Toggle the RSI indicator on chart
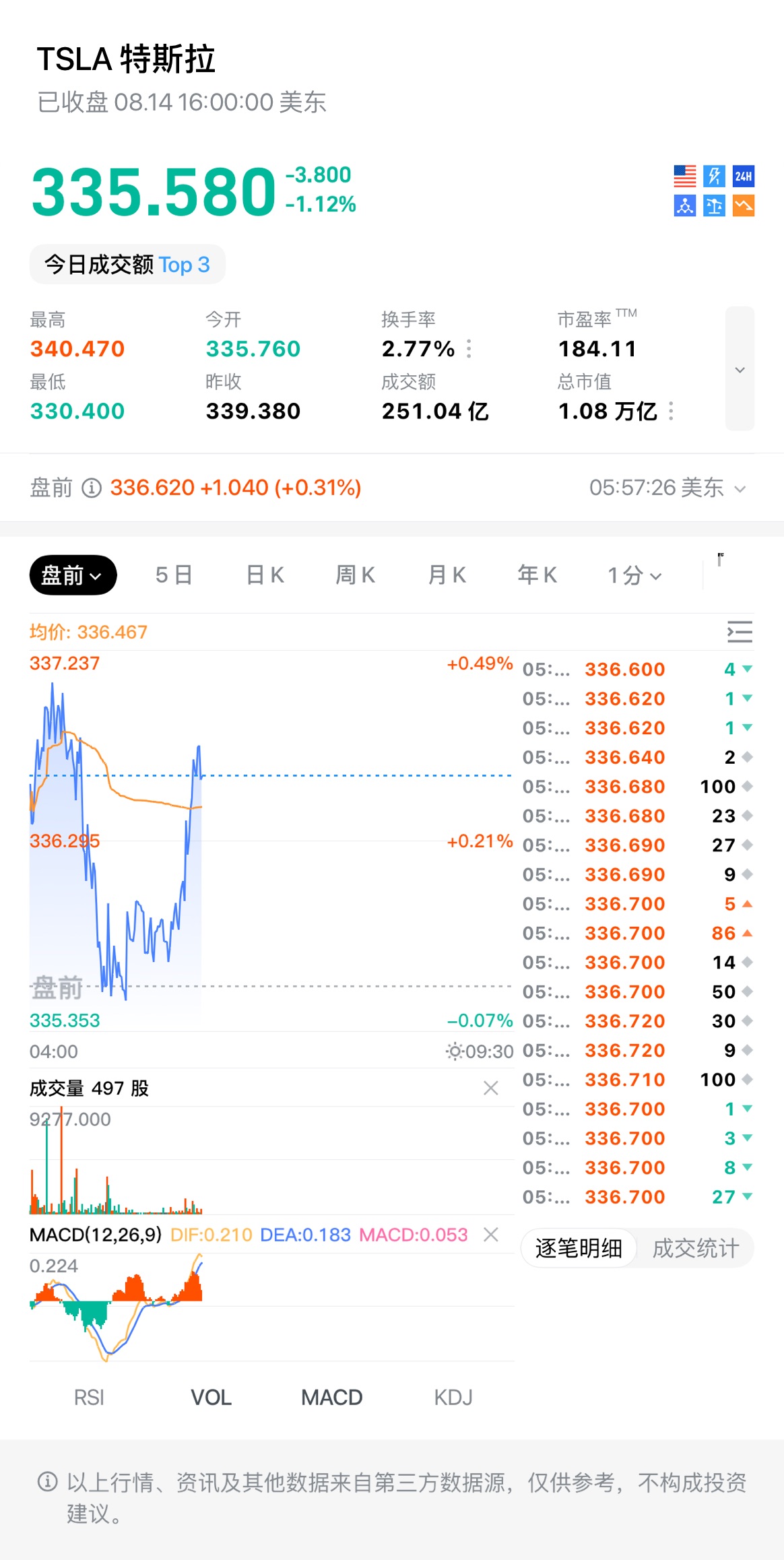 click(89, 1398)
